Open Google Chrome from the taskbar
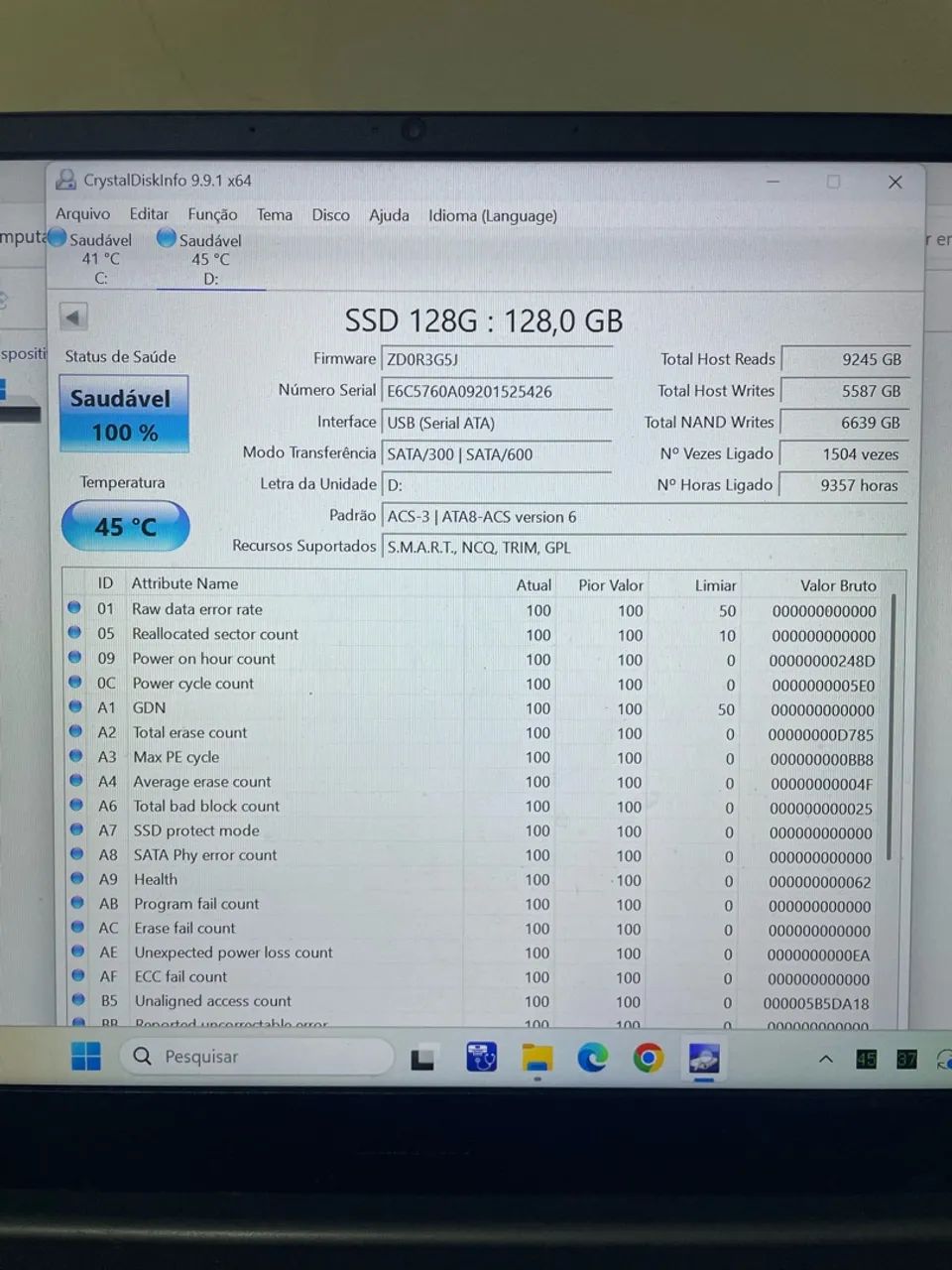 (649, 1059)
